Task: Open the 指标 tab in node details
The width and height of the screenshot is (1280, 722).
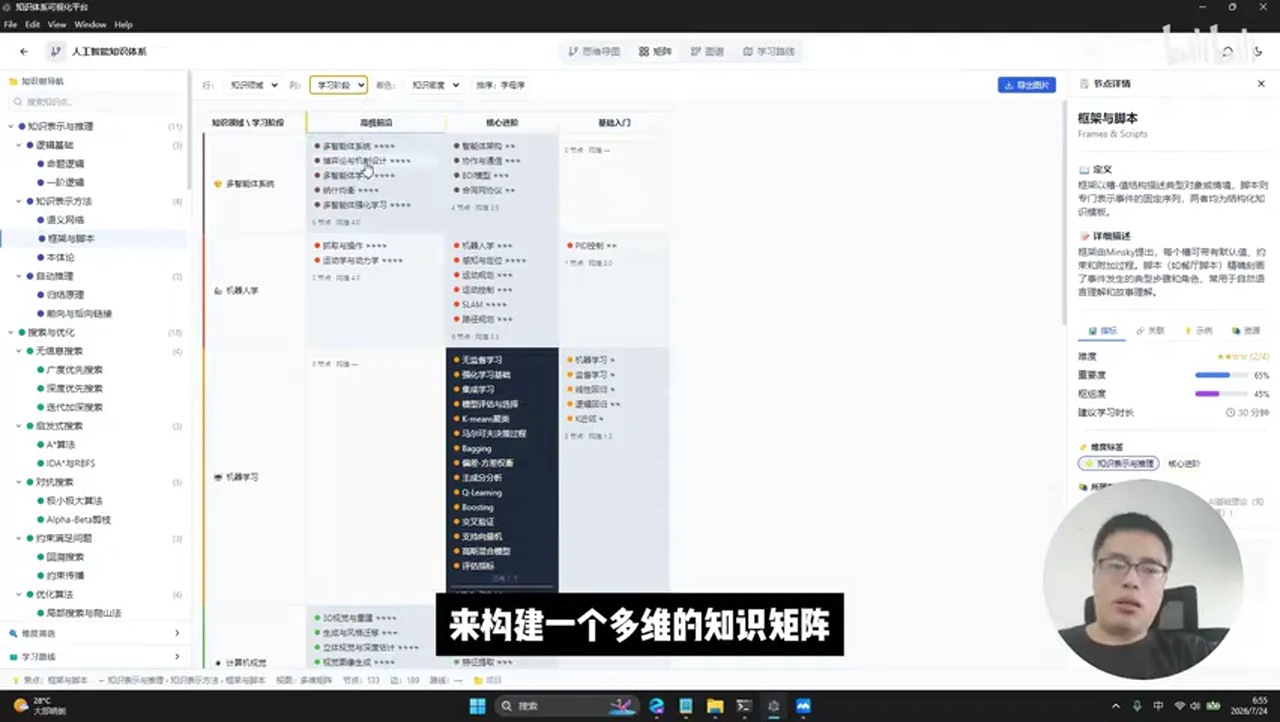Action: click(x=1102, y=330)
